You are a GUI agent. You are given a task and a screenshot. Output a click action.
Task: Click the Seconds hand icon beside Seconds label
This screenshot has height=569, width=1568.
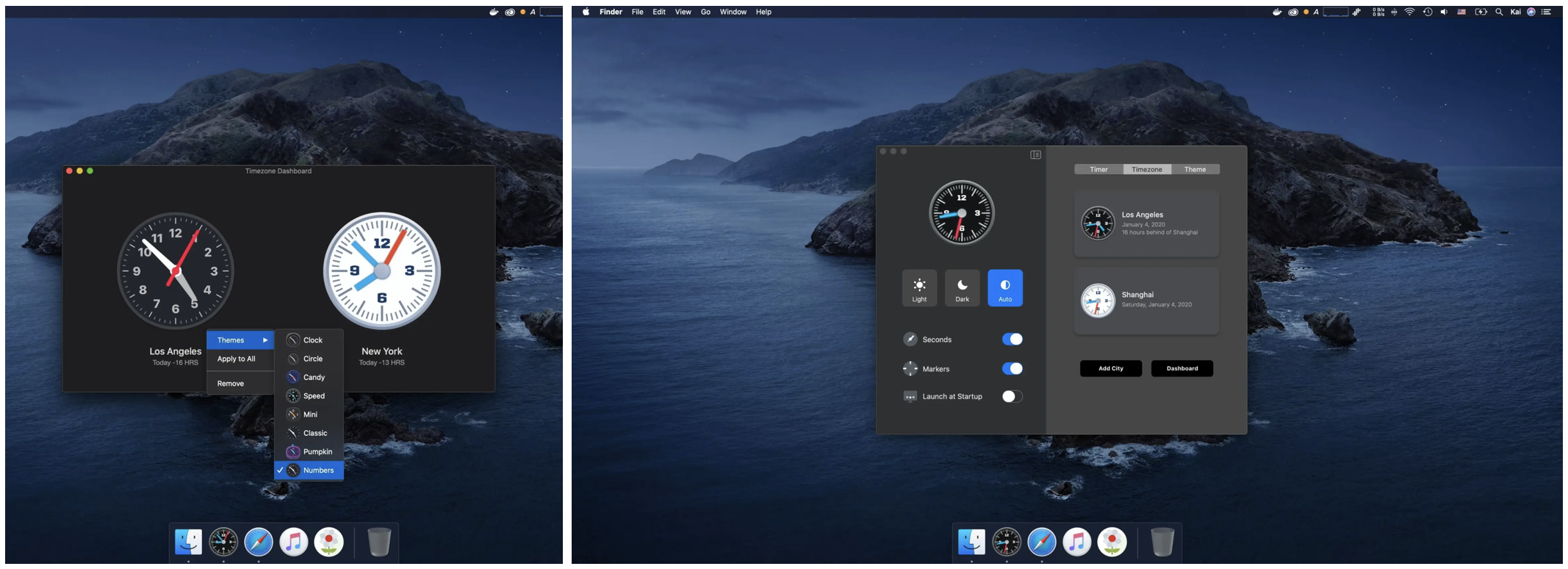pyautogui.click(x=910, y=339)
